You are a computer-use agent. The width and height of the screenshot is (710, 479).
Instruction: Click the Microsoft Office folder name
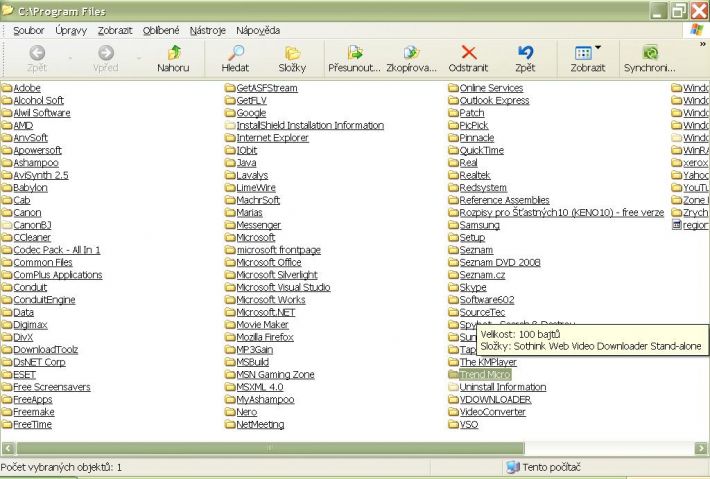coord(269,262)
